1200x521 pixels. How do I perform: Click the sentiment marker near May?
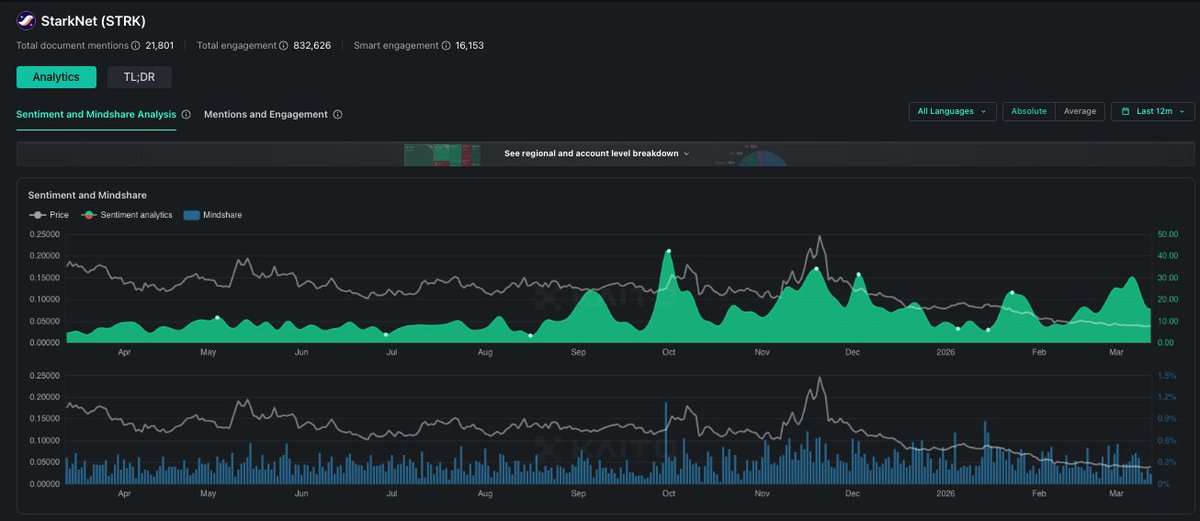217,318
